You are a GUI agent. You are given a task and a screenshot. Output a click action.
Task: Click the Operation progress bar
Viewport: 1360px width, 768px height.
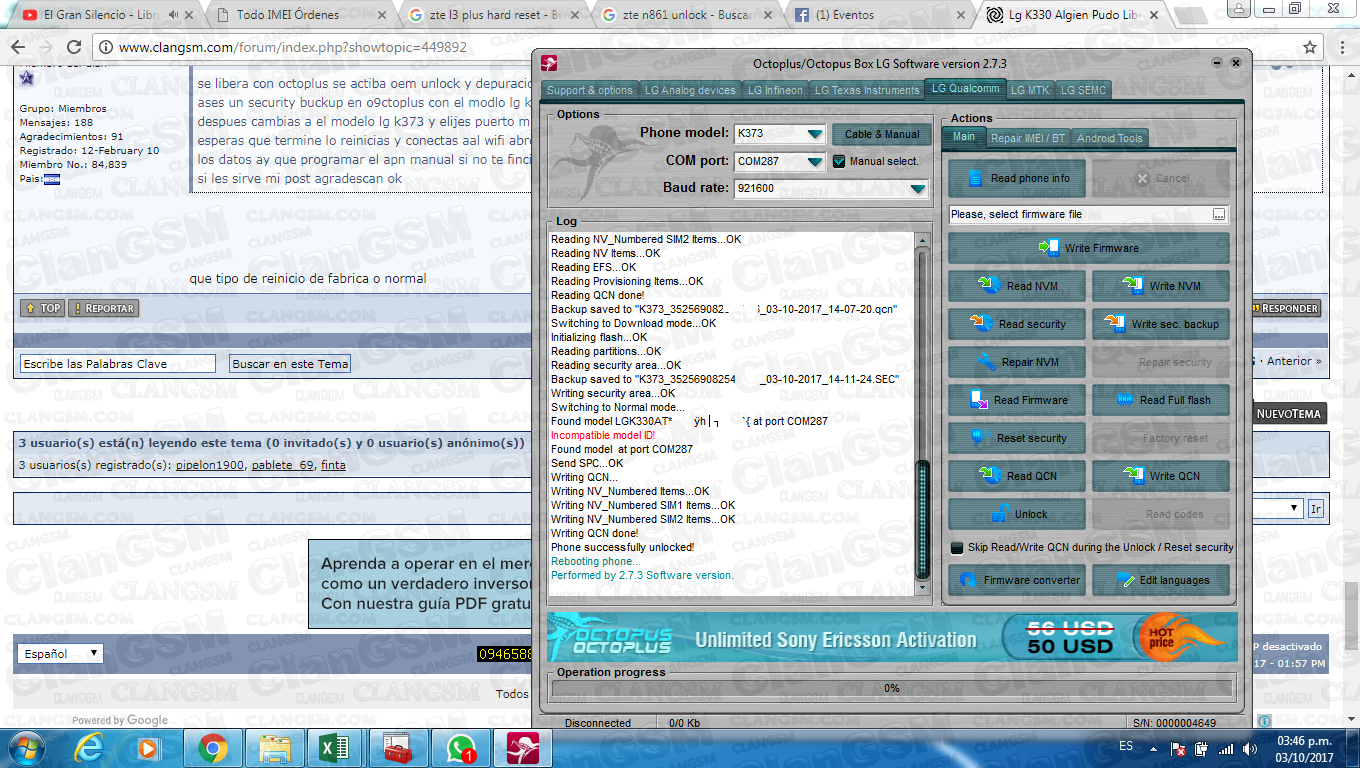pyautogui.click(x=892, y=688)
